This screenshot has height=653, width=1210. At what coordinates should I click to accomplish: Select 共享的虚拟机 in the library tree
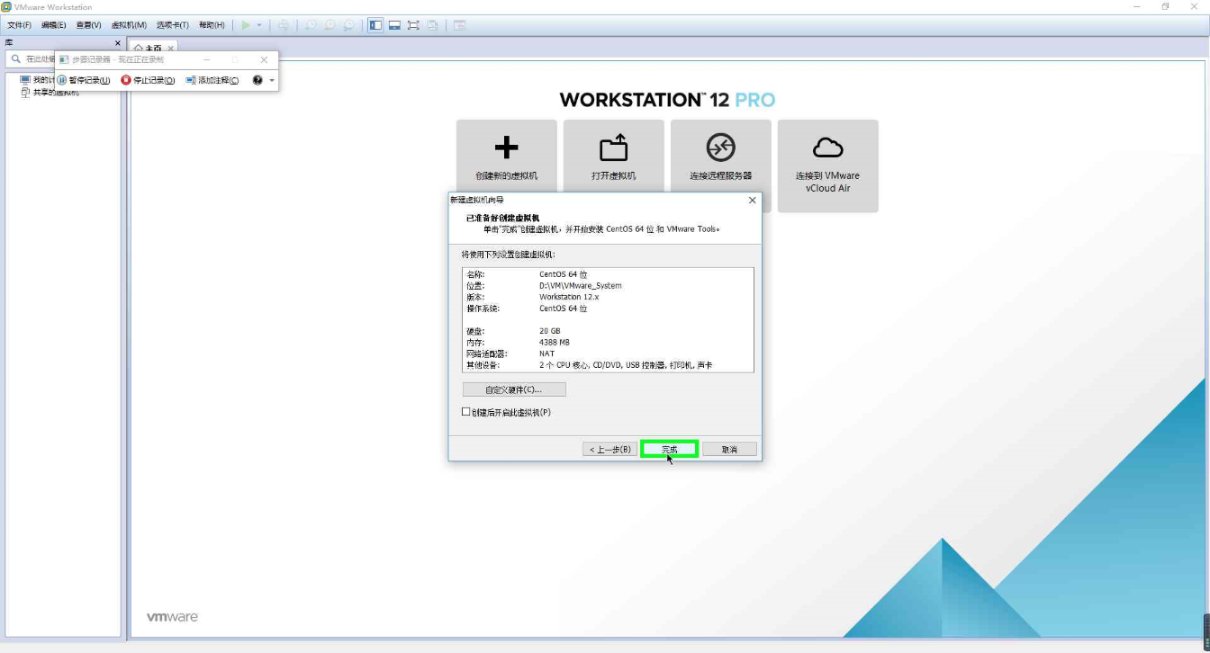[x=50, y=92]
